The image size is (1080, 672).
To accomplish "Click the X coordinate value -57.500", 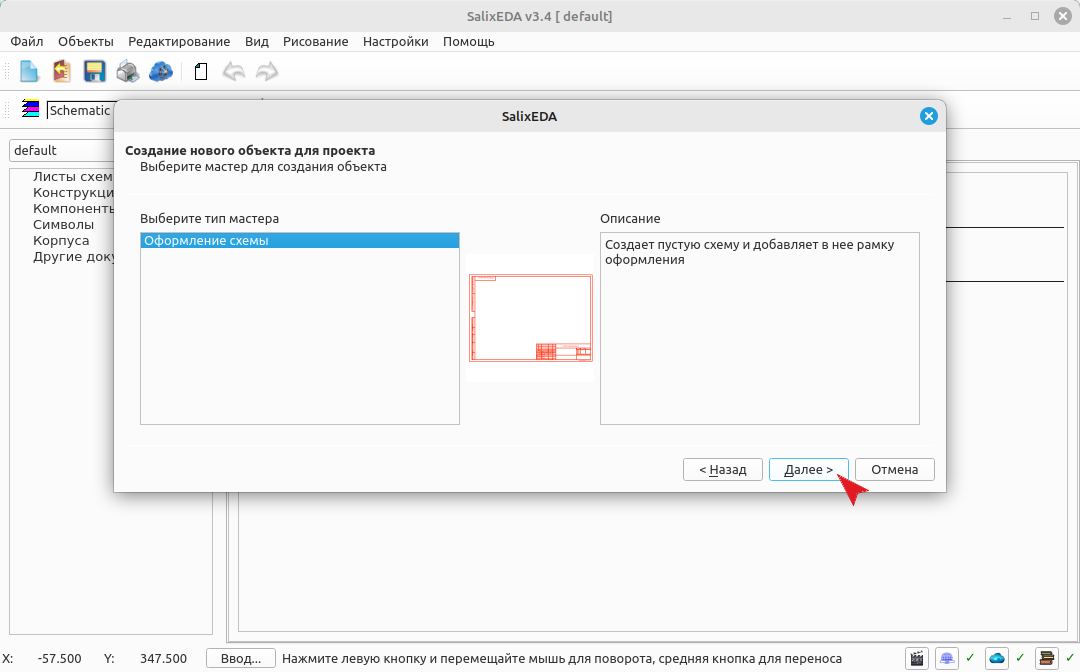I will coord(59,659).
